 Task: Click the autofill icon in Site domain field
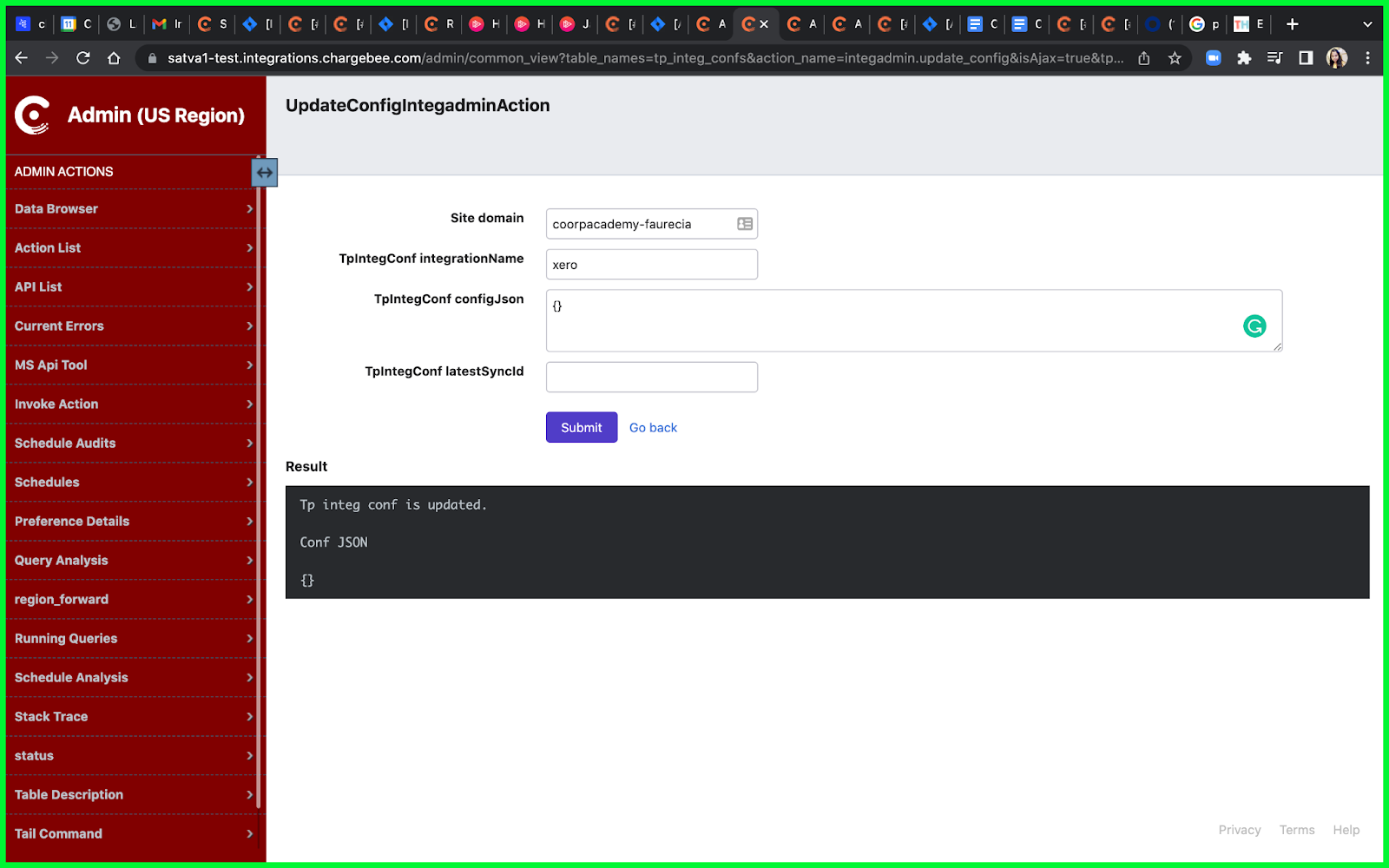(x=744, y=224)
